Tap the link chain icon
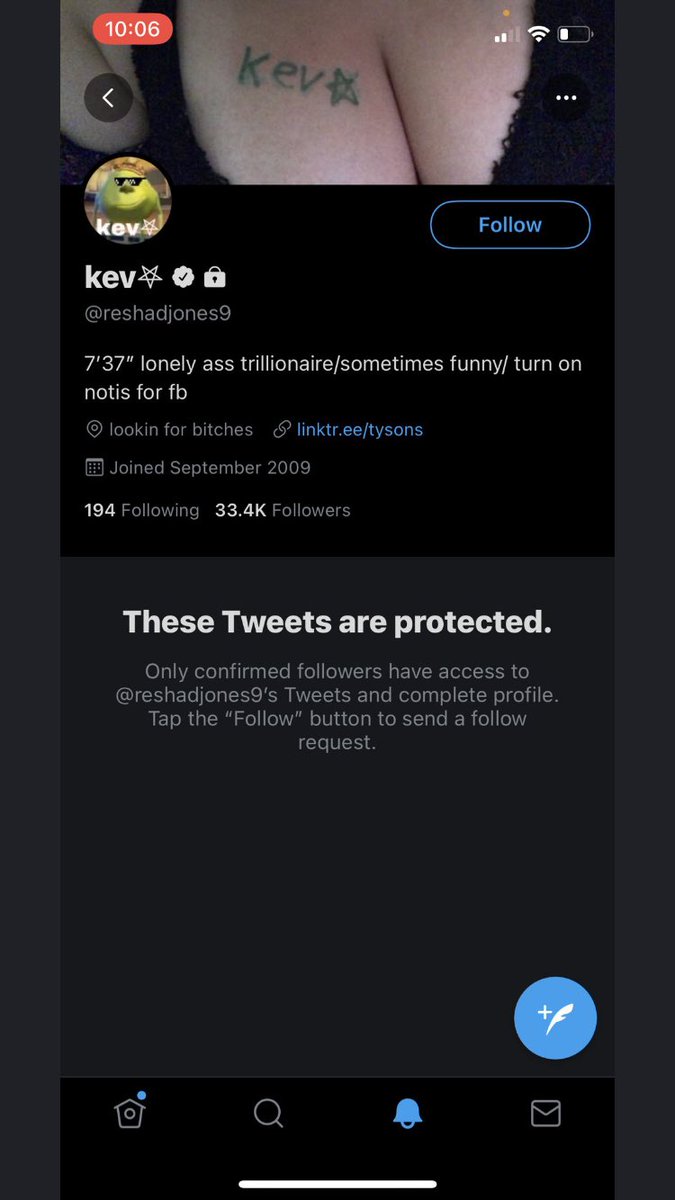Viewport: 675px width, 1200px height. tap(282, 430)
